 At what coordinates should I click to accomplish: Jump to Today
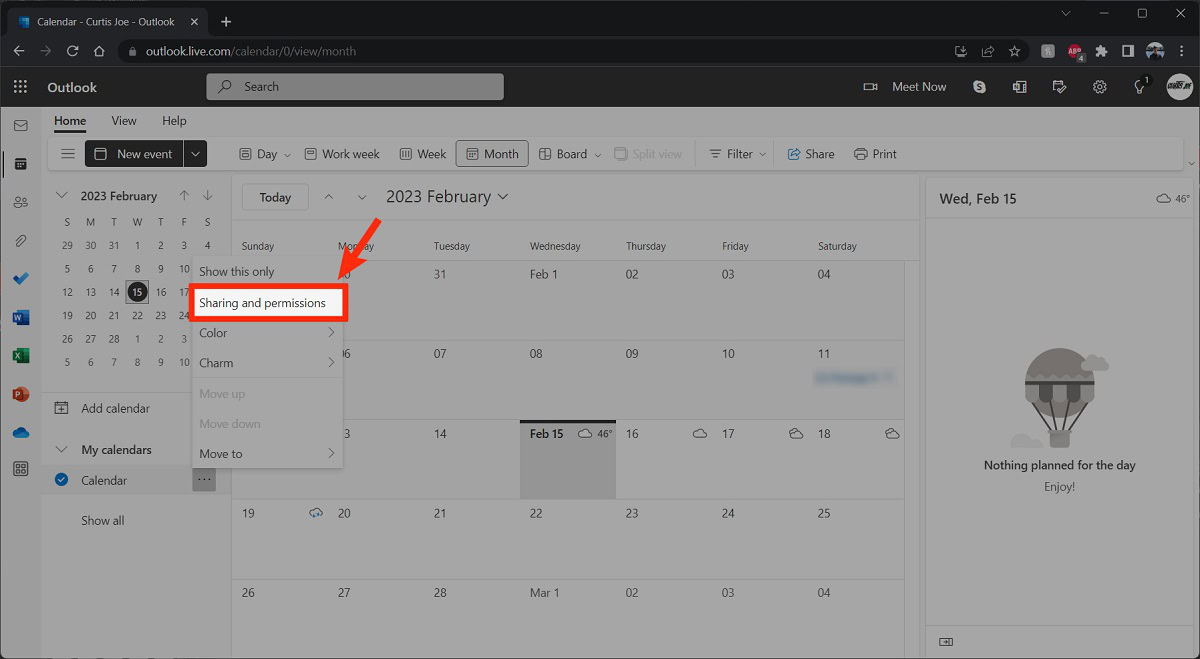pos(275,197)
